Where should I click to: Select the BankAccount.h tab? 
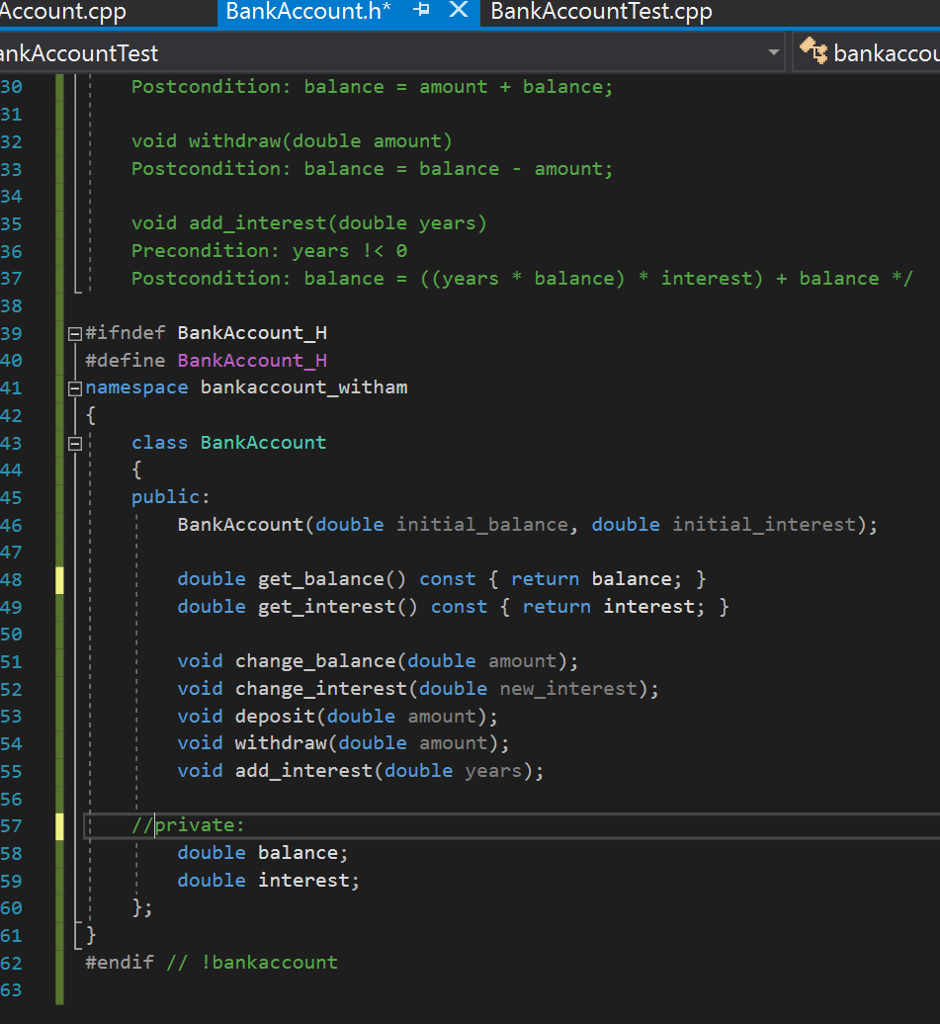(x=308, y=12)
